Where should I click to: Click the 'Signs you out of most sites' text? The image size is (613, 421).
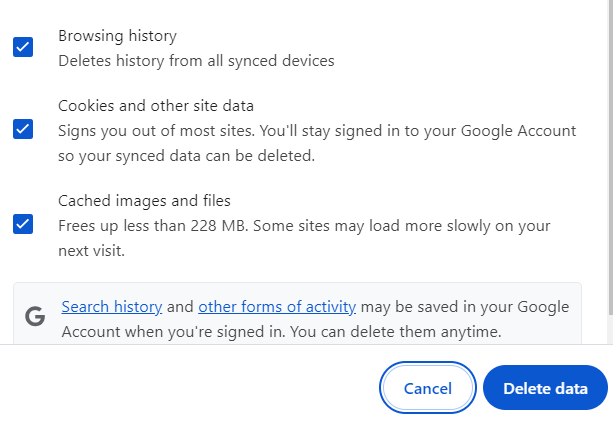point(156,131)
